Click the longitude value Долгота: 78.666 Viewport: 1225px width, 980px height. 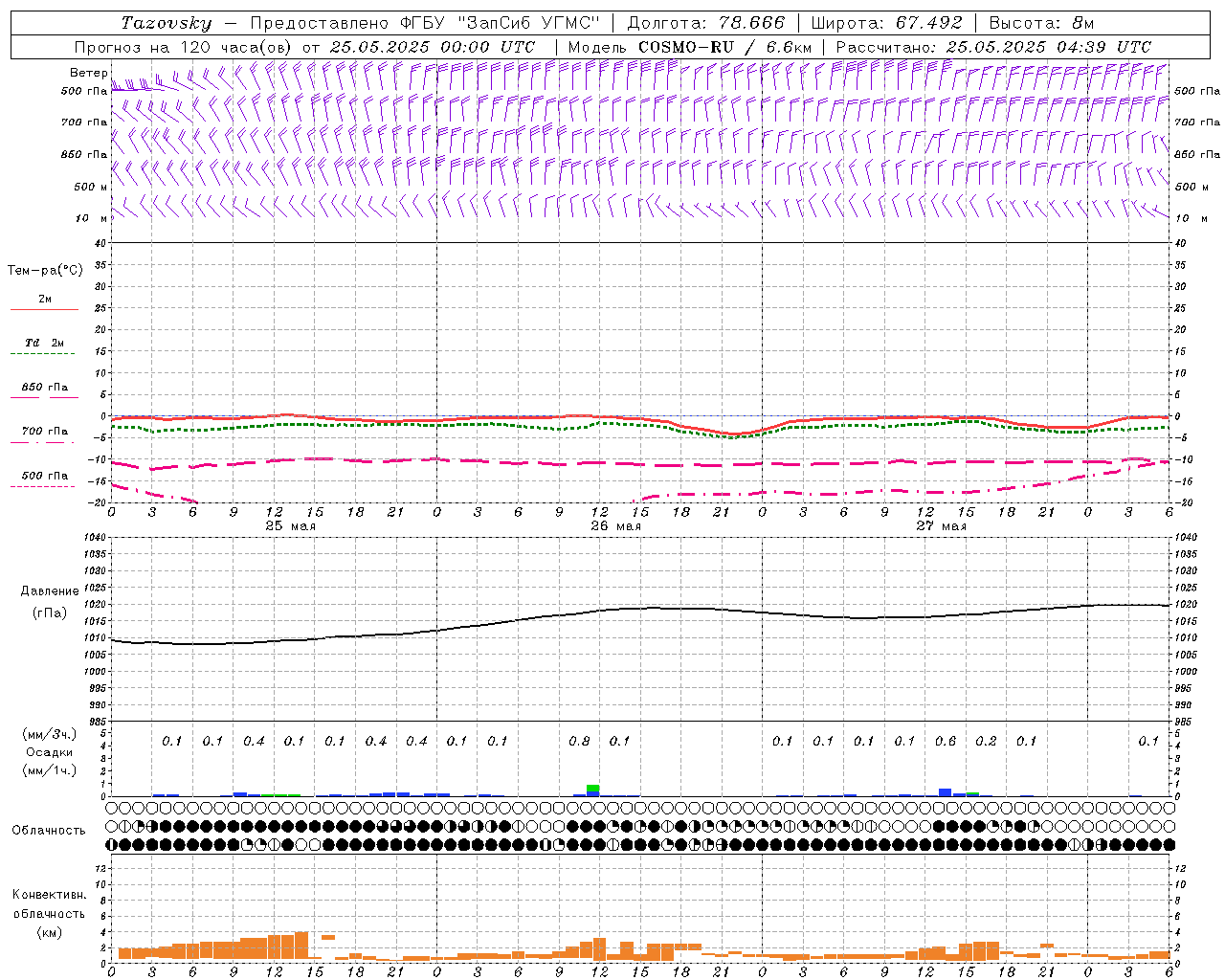click(705, 23)
